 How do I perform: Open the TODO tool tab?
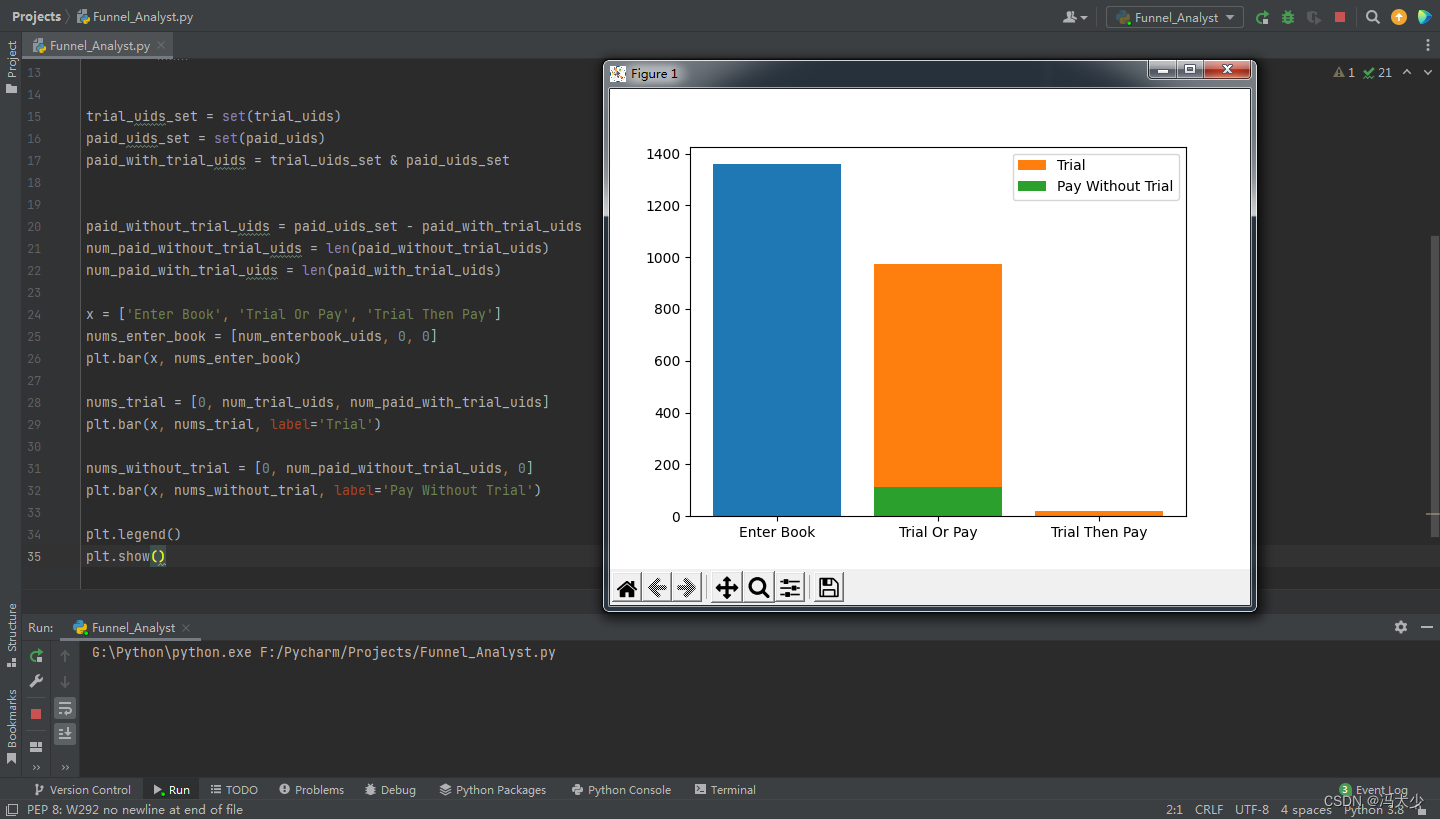click(x=233, y=790)
